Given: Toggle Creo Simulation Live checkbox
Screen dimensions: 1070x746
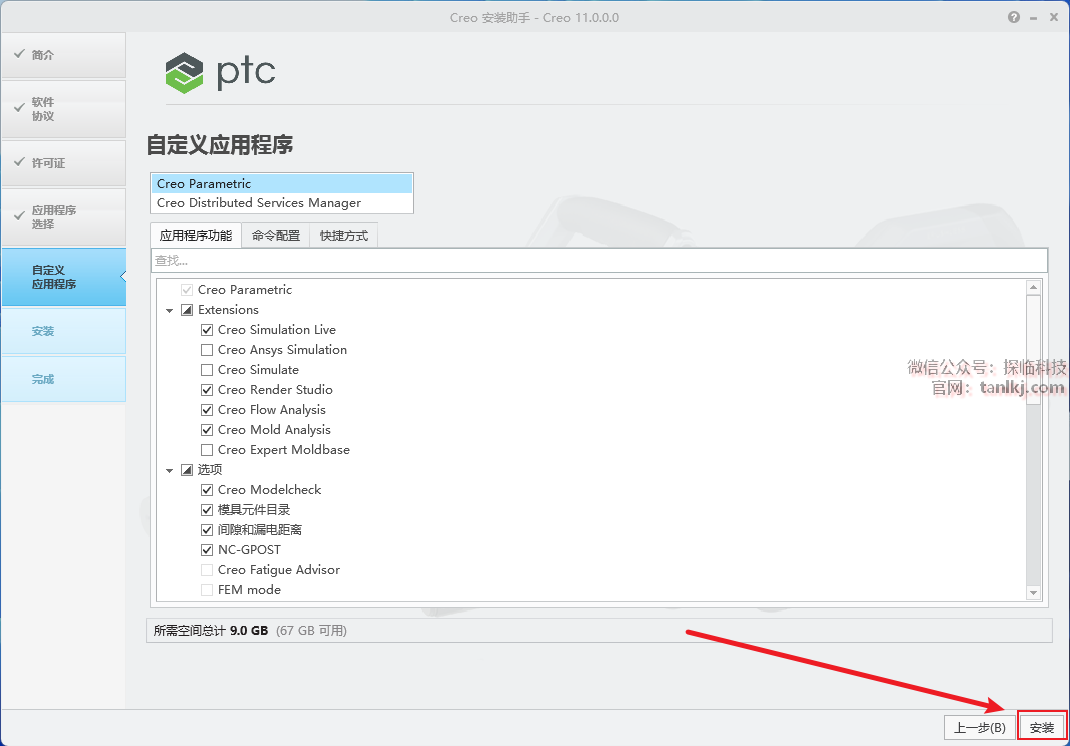Looking at the screenshot, I should pyautogui.click(x=207, y=330).
